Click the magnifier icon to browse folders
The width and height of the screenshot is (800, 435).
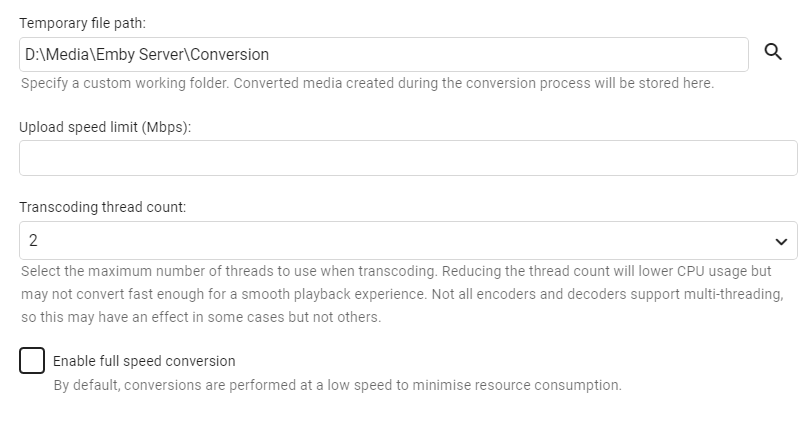[x=773, y=53]
